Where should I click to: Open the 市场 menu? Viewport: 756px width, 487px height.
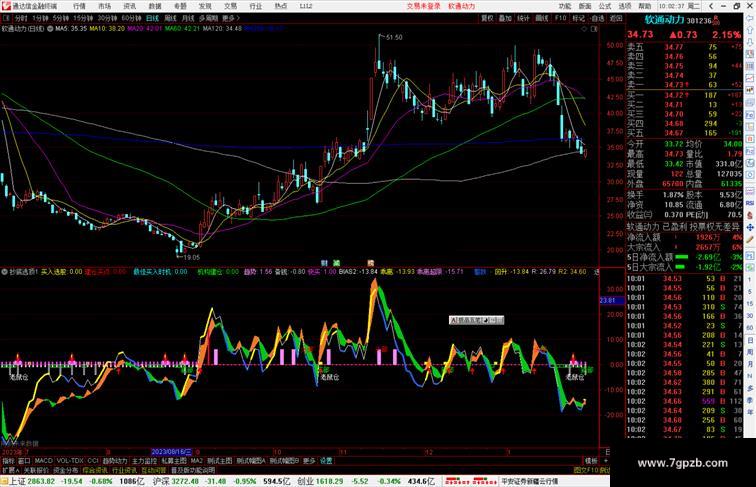tap(105, 6)
